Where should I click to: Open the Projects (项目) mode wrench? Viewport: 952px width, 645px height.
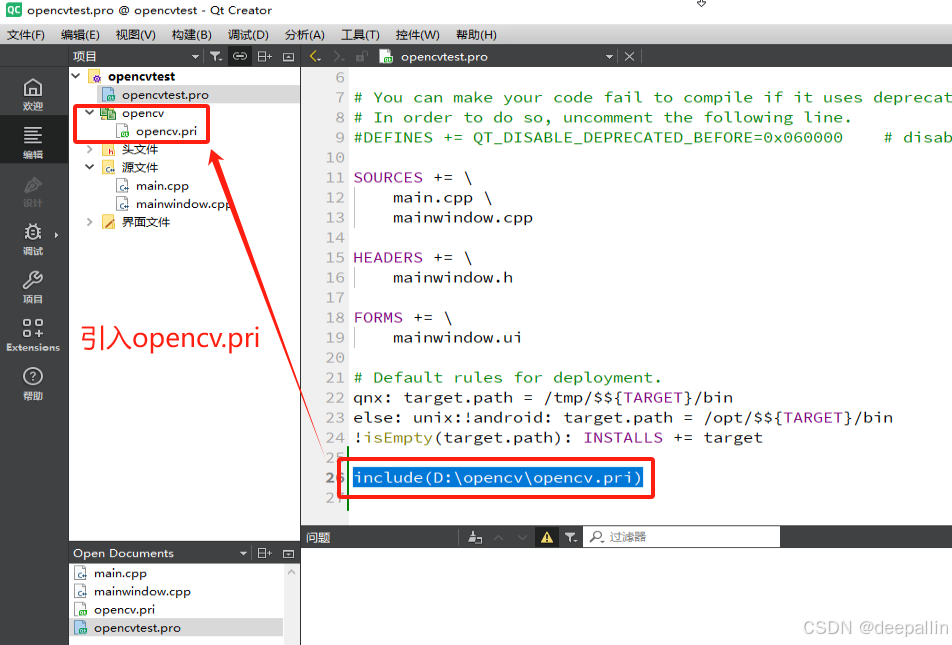point(33,287)
